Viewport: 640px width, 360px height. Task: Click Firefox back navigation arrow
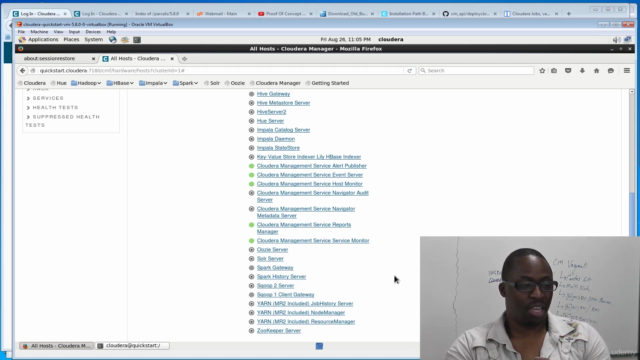[x=22, y=71]
